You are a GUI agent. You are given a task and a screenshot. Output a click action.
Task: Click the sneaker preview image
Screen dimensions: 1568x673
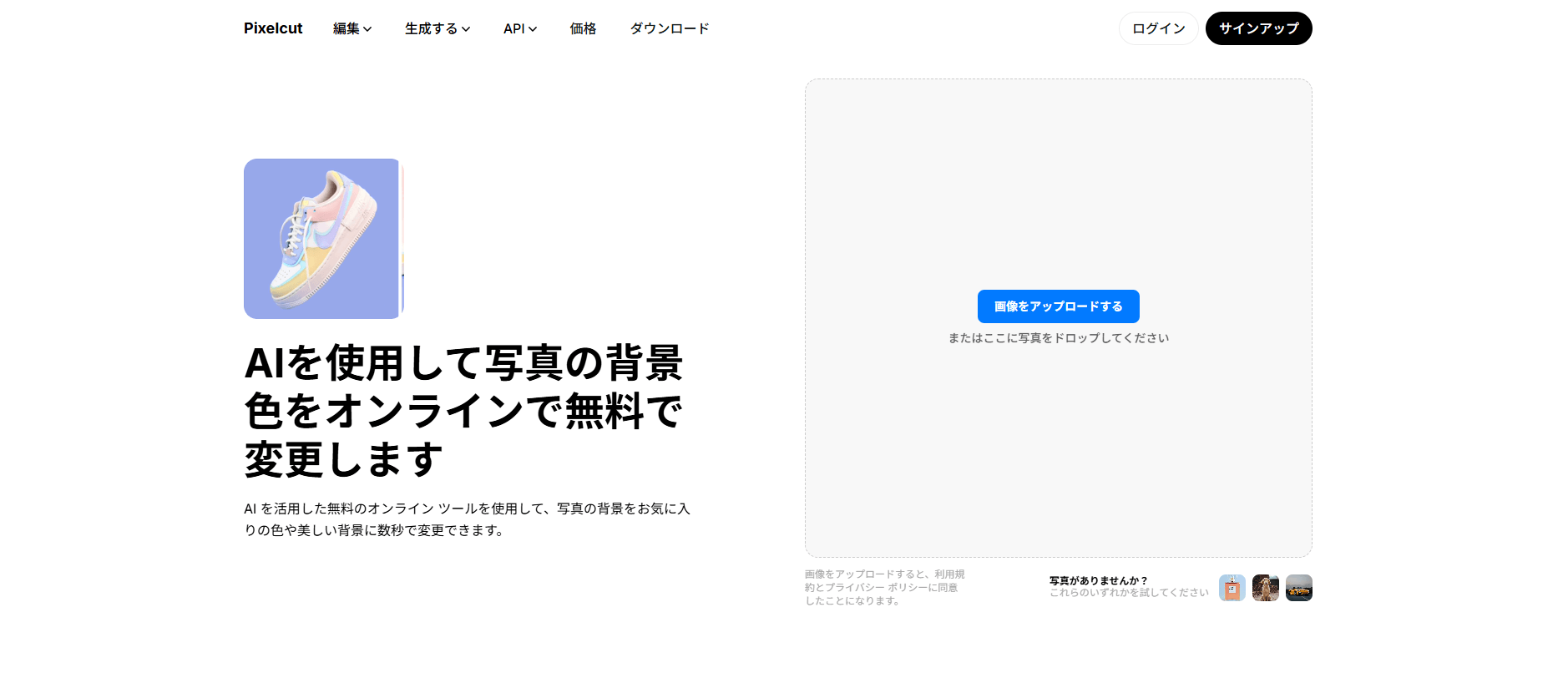coord(324,239)
